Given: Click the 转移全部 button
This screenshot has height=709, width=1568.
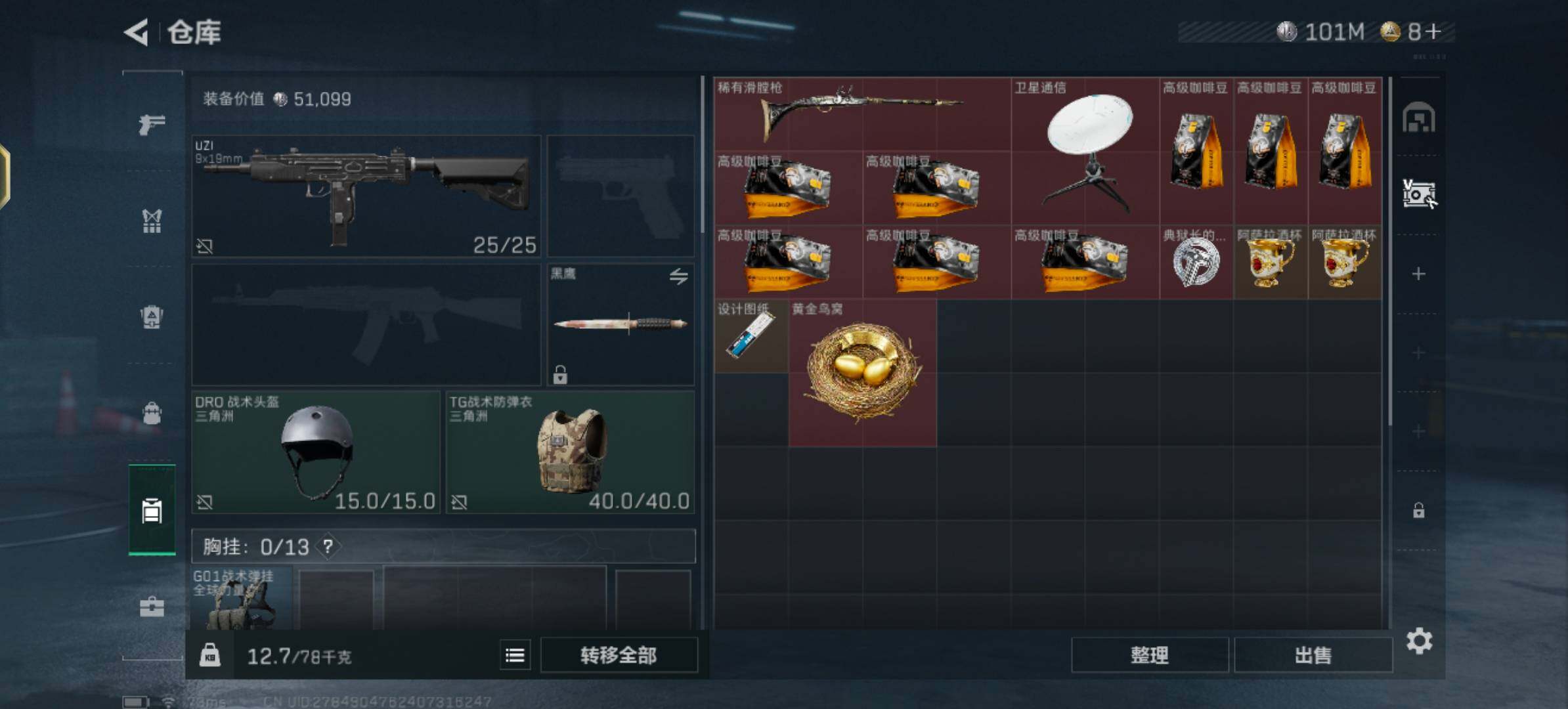Looking at the screenshot, I should coord(619,655).
